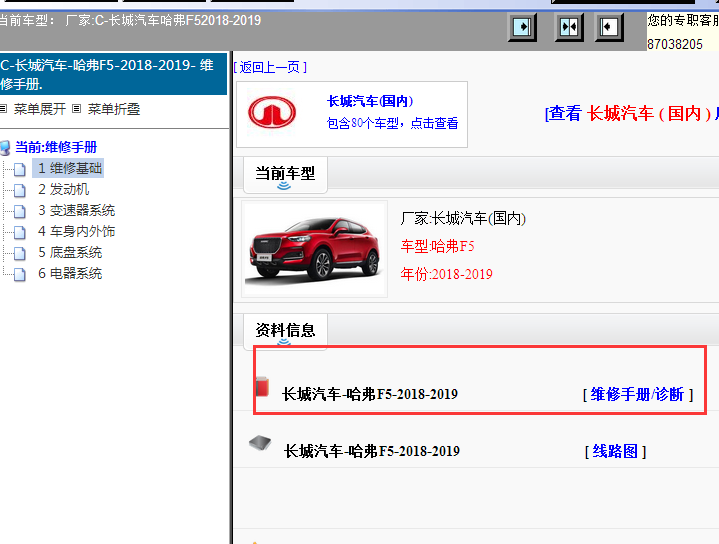This screenshot has height=544, width=719.
Task: Click the red Great Wall logo
Action: click(x=272, y=112)
